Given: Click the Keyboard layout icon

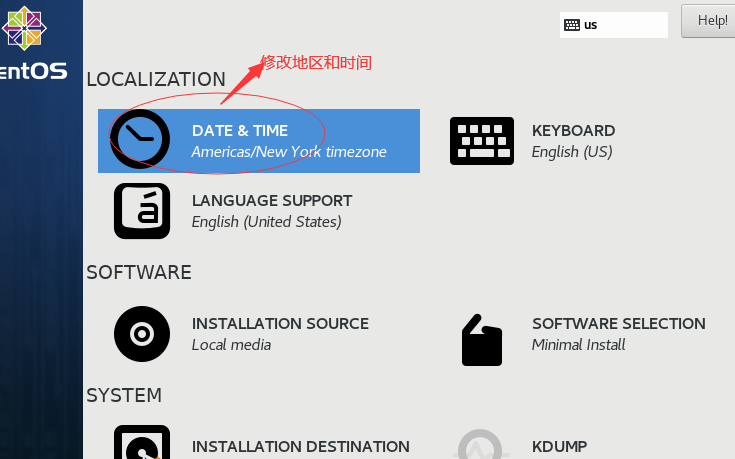Looking at the screenshot, I should pyautogui.click(x=482, y=141).
